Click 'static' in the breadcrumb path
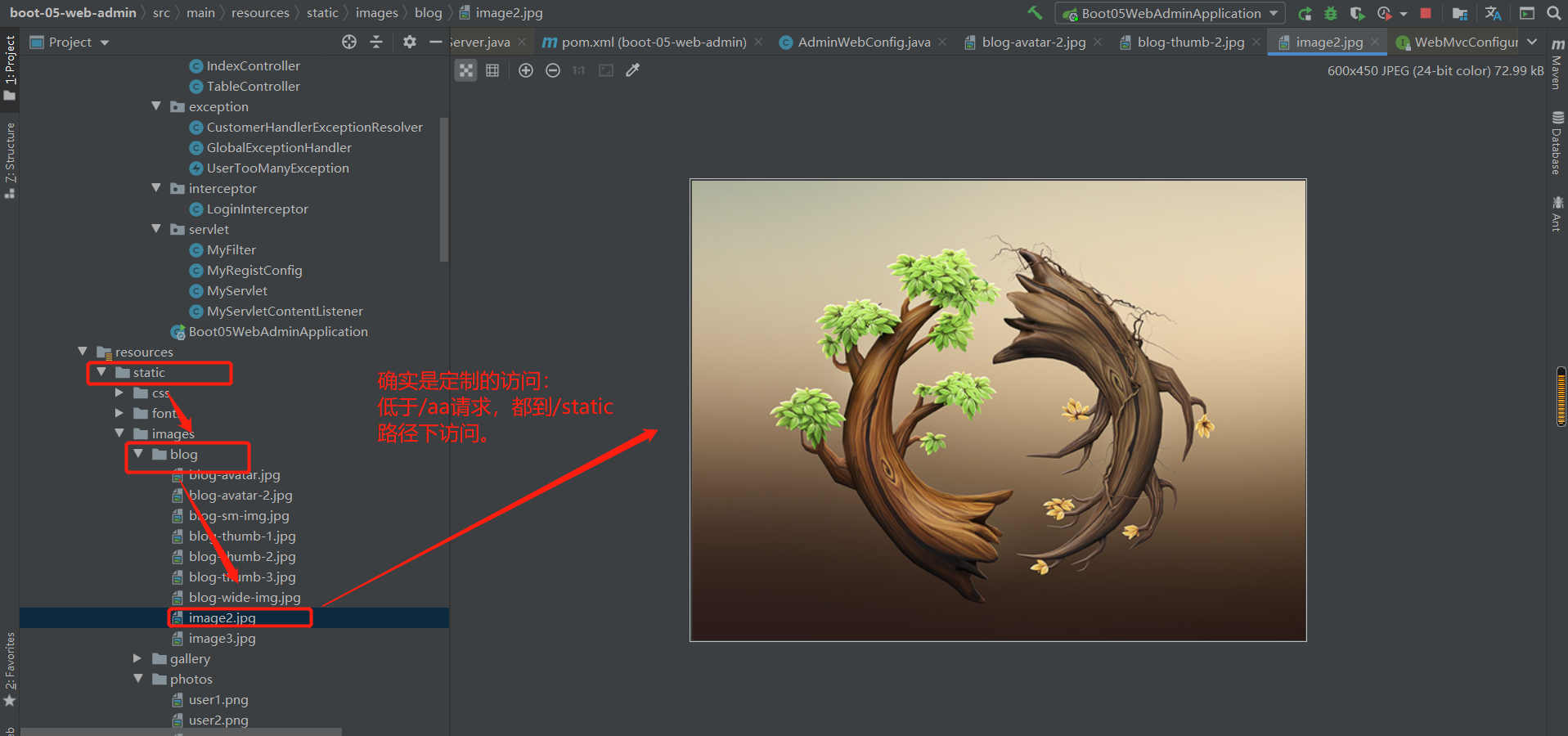 point(322,13)
